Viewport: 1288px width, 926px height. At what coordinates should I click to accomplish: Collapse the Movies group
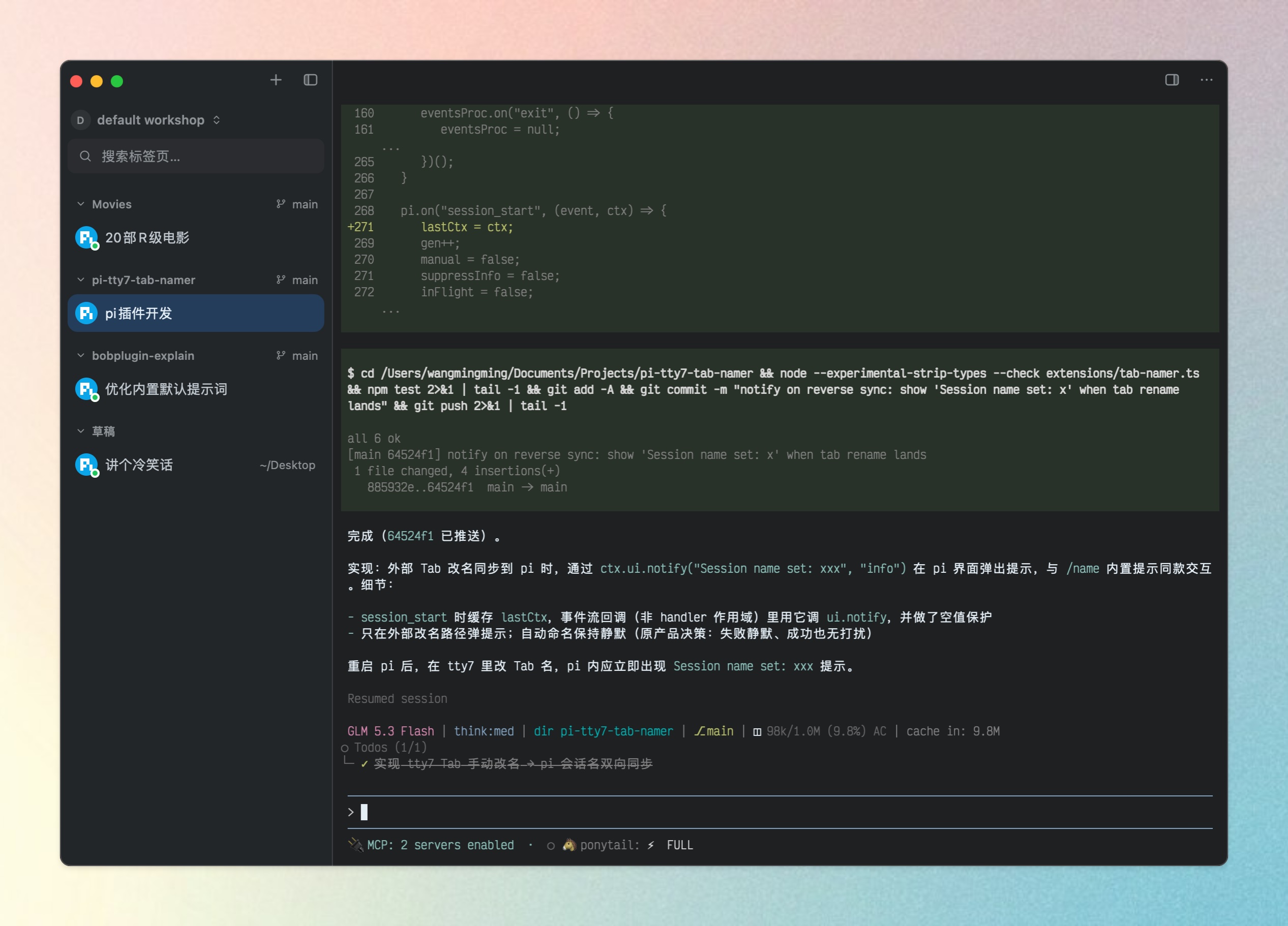point(81,204)
